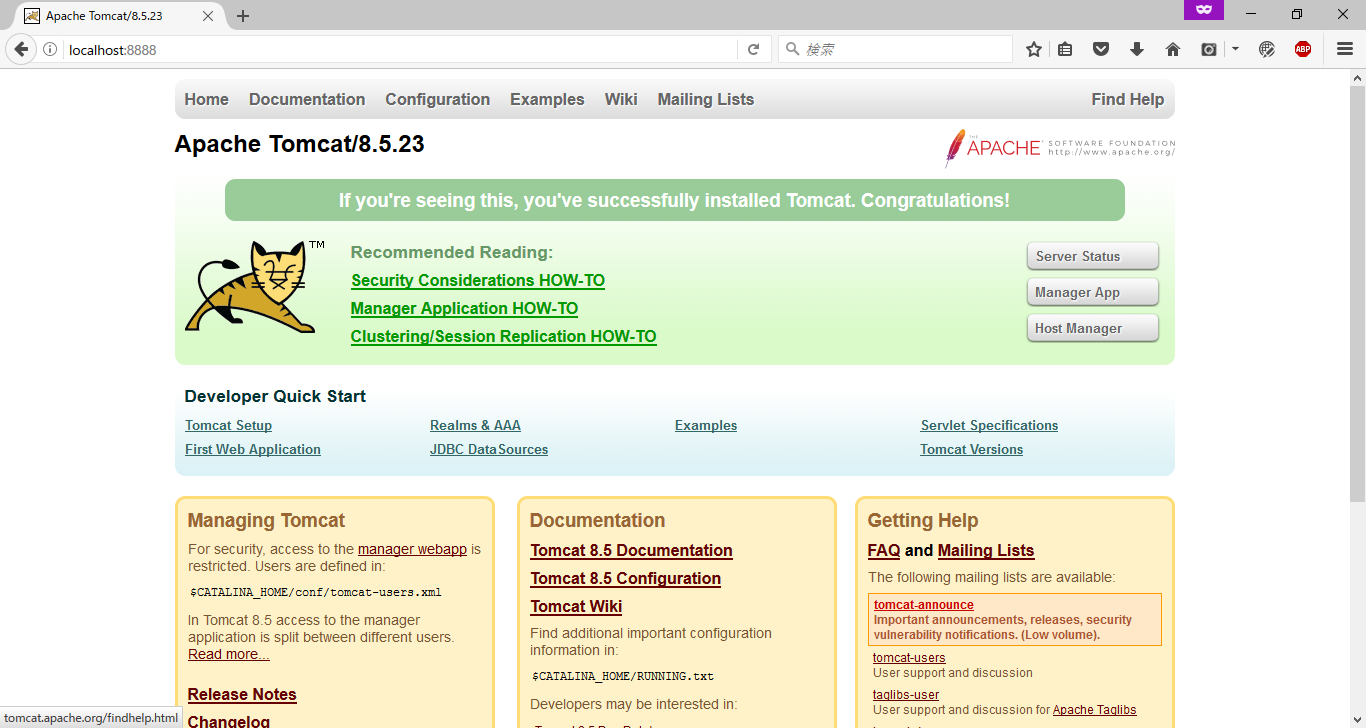Open the hamburger menu icon
This screenshot has width=1366, height=728.
1345,49
